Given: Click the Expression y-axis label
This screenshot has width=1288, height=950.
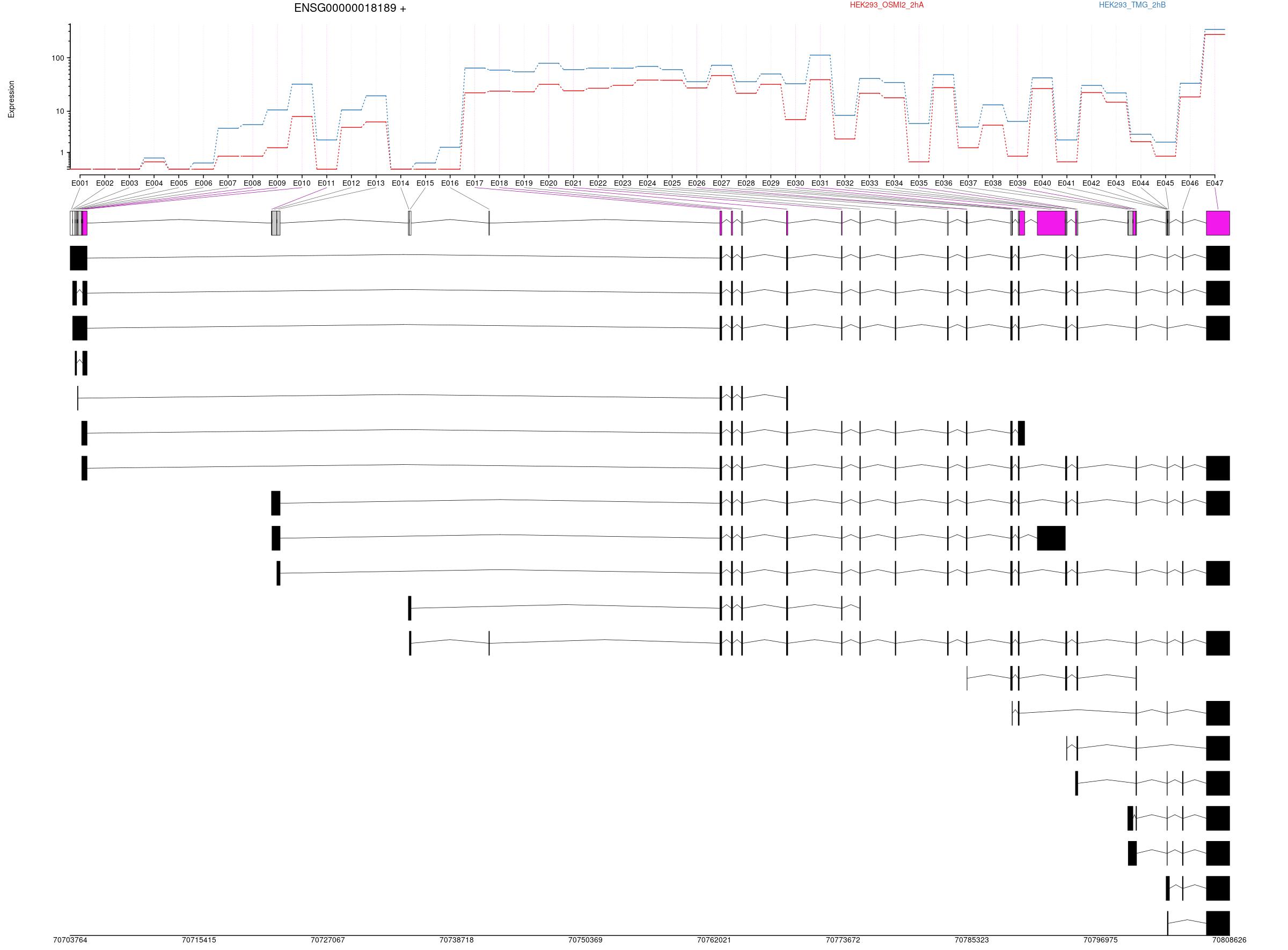Looking at the screenshot, I should [11, 99].
